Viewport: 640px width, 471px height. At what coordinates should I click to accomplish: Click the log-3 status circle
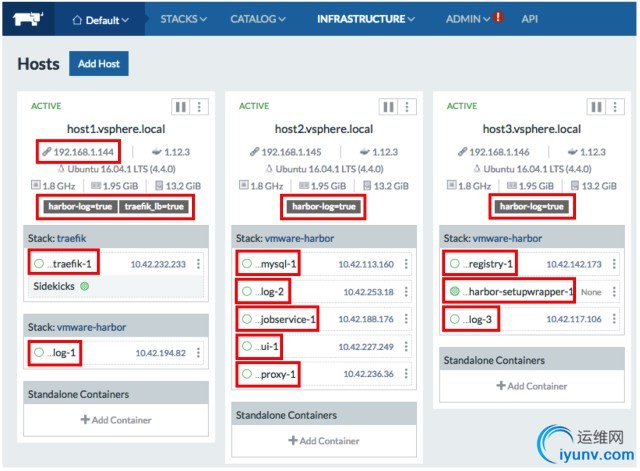[454, 319]
